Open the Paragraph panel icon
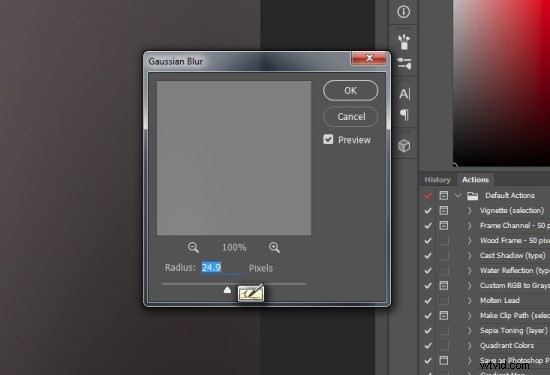This screenshot has height=375, width=550. 404,115
